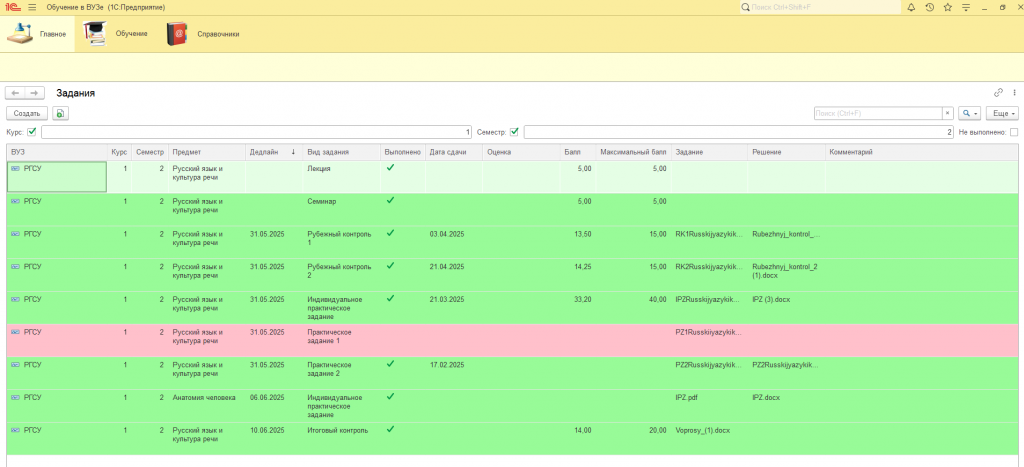Screen dimensions: 1024x467
Task: Click the Rubezhnyj_kontrol_2 (1).docx solution cell
Action: pyautogui.click(x=786, y=275)
